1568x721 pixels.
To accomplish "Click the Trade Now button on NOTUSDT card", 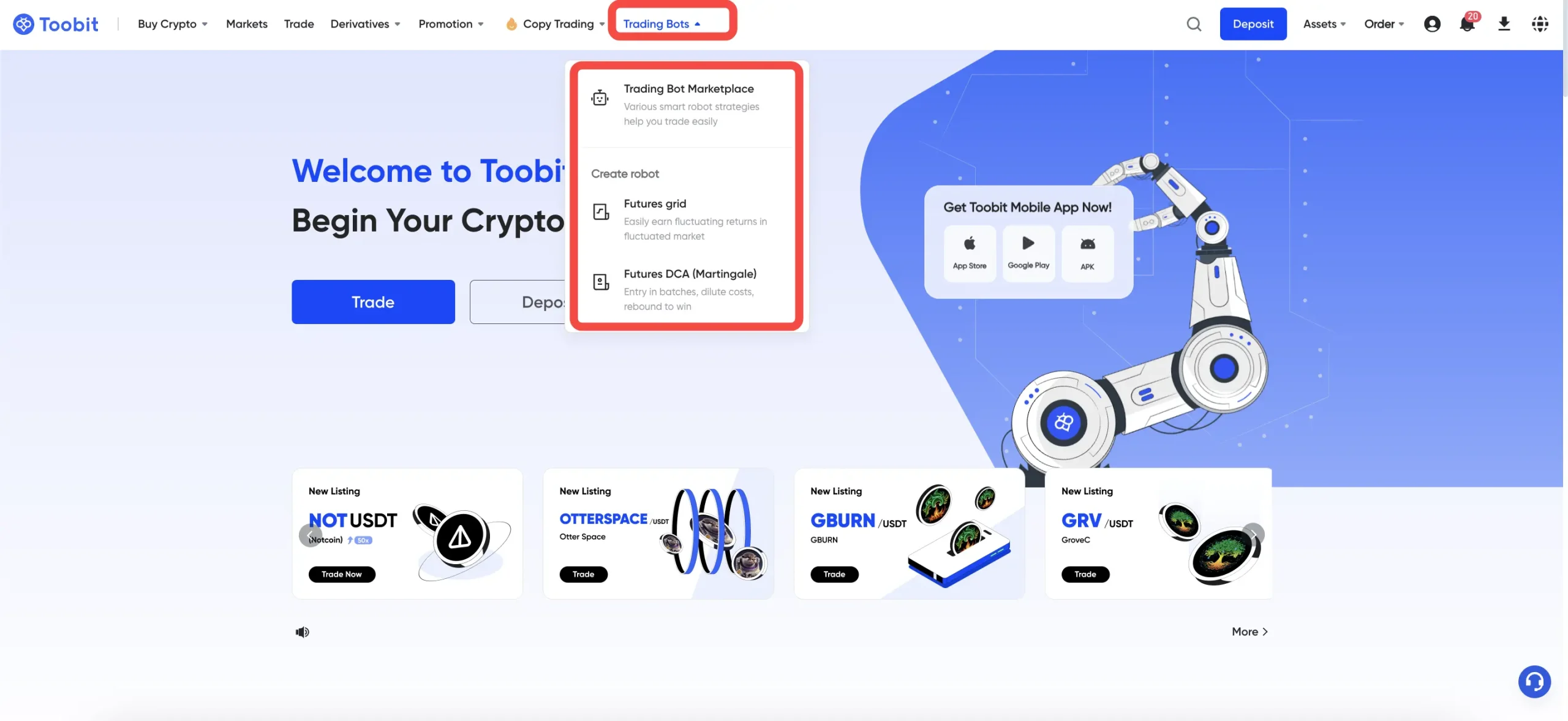I will (342, 574).
